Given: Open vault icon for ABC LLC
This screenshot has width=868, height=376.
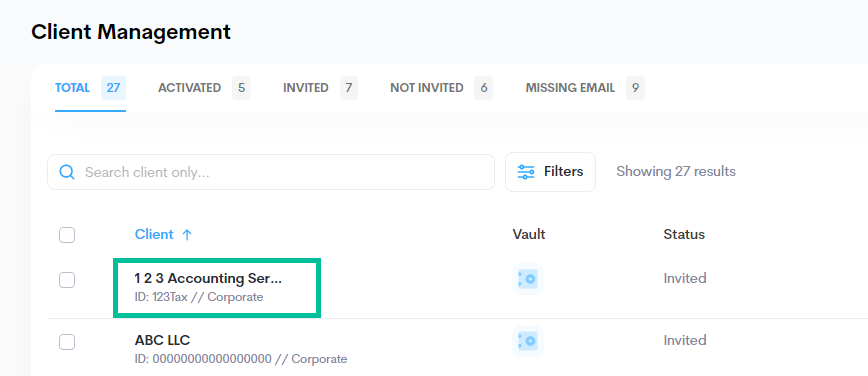Looking at the screenshot, I should click(528, 341).
